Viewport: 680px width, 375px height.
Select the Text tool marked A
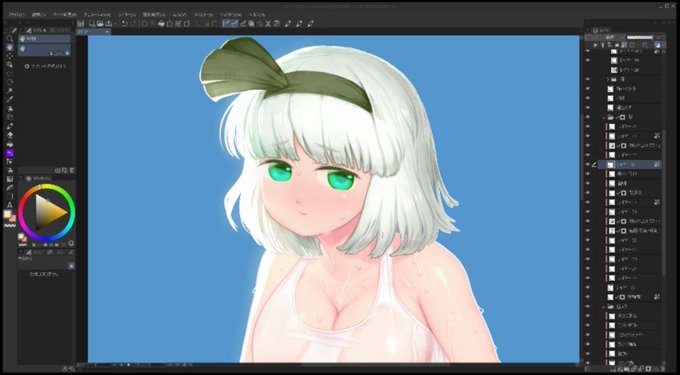coord(10,205)
